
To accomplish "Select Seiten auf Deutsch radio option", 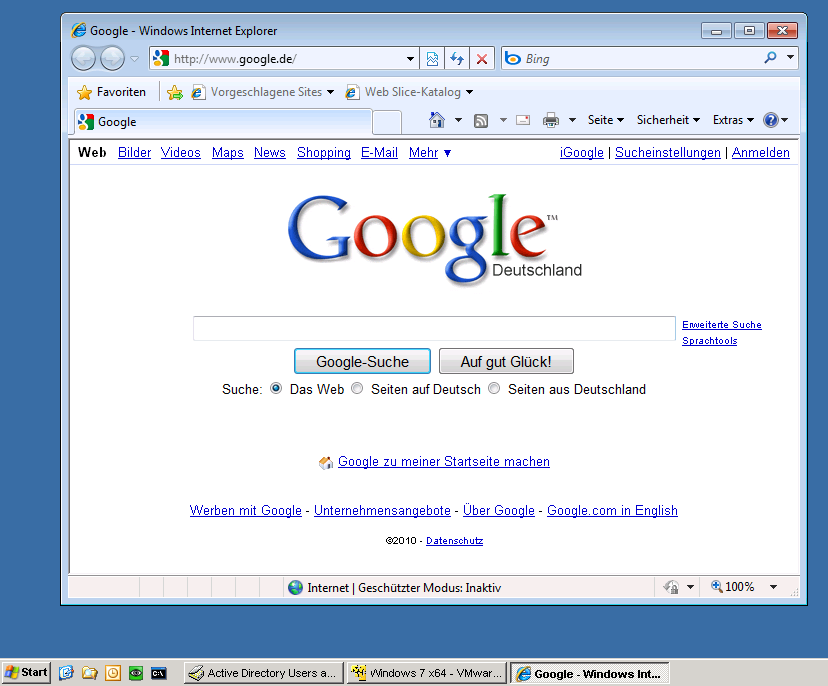I will click(357, 389).
